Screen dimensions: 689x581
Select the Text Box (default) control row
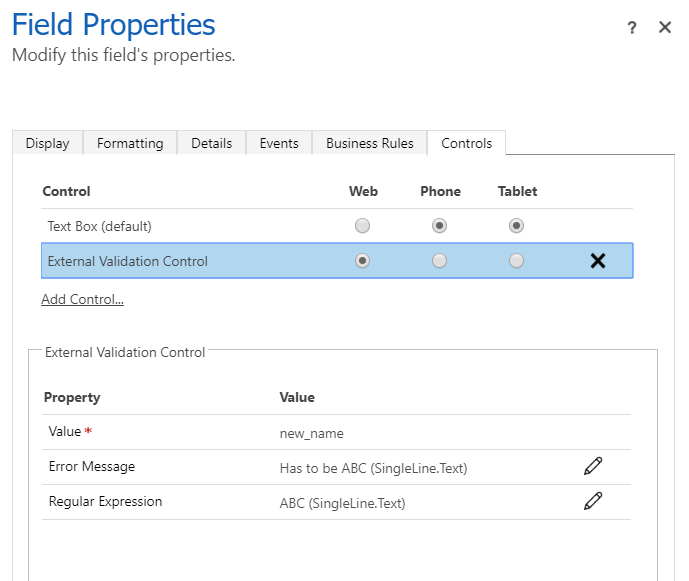[100, 226]
